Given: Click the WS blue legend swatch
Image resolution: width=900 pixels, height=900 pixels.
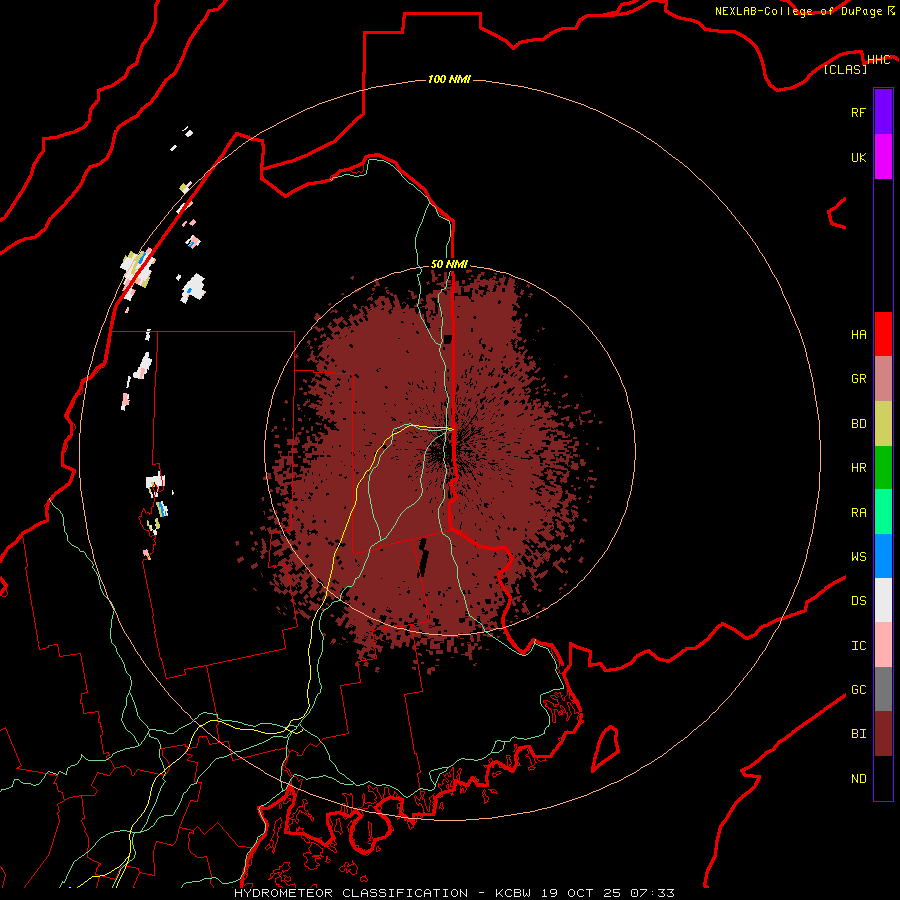Looking at the screenshot, I should click(x=883, y=556).
